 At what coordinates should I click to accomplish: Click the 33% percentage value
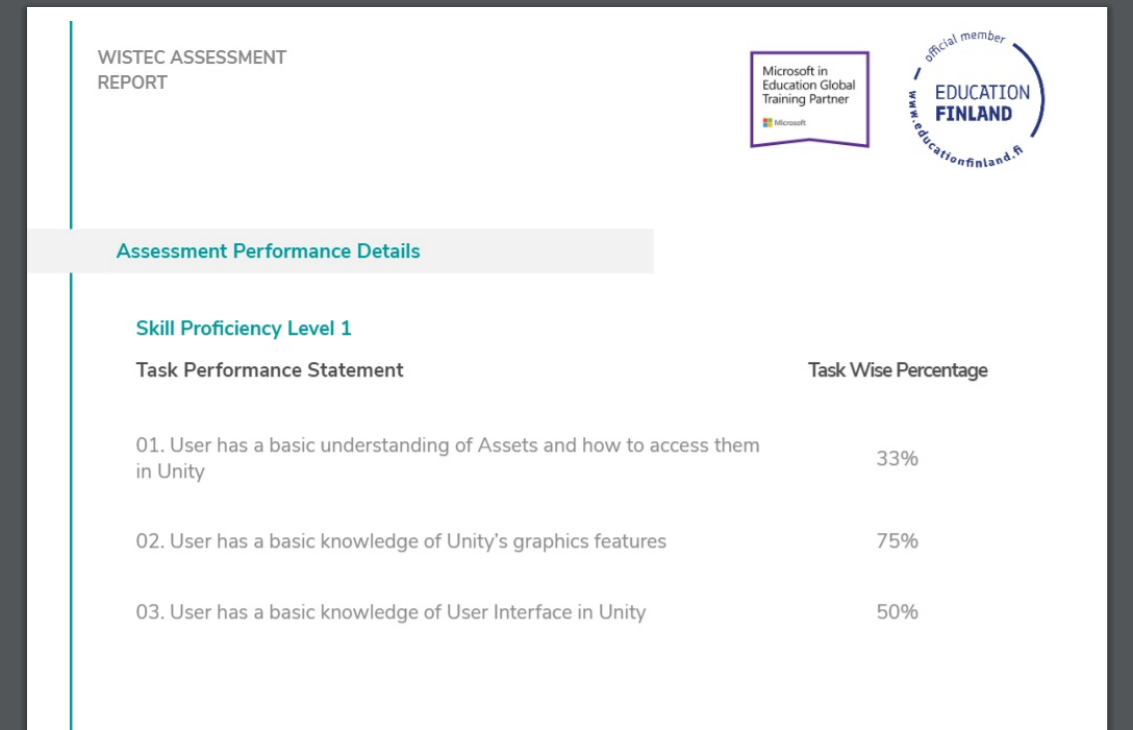point(897,459)
